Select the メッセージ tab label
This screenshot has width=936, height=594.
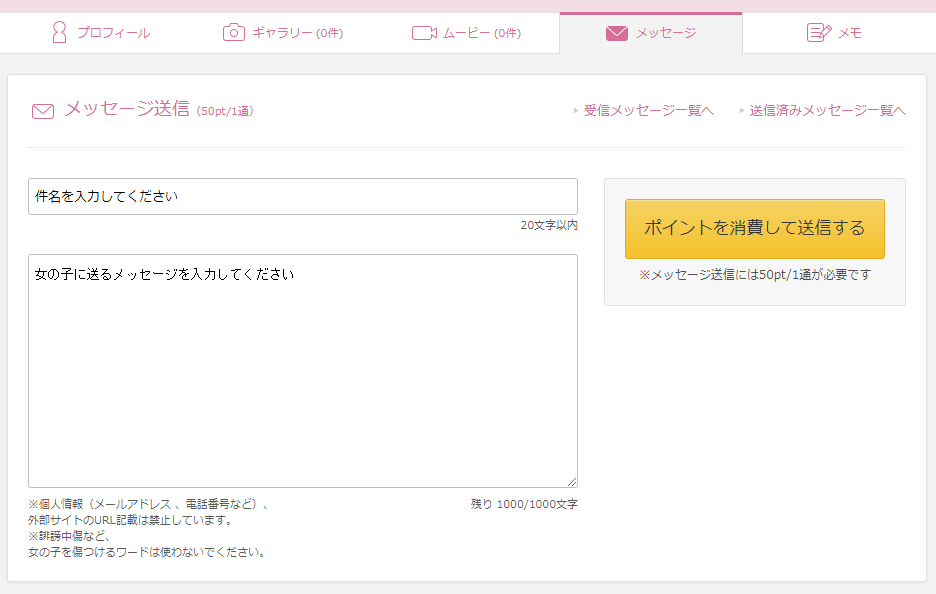coord(666,33)
